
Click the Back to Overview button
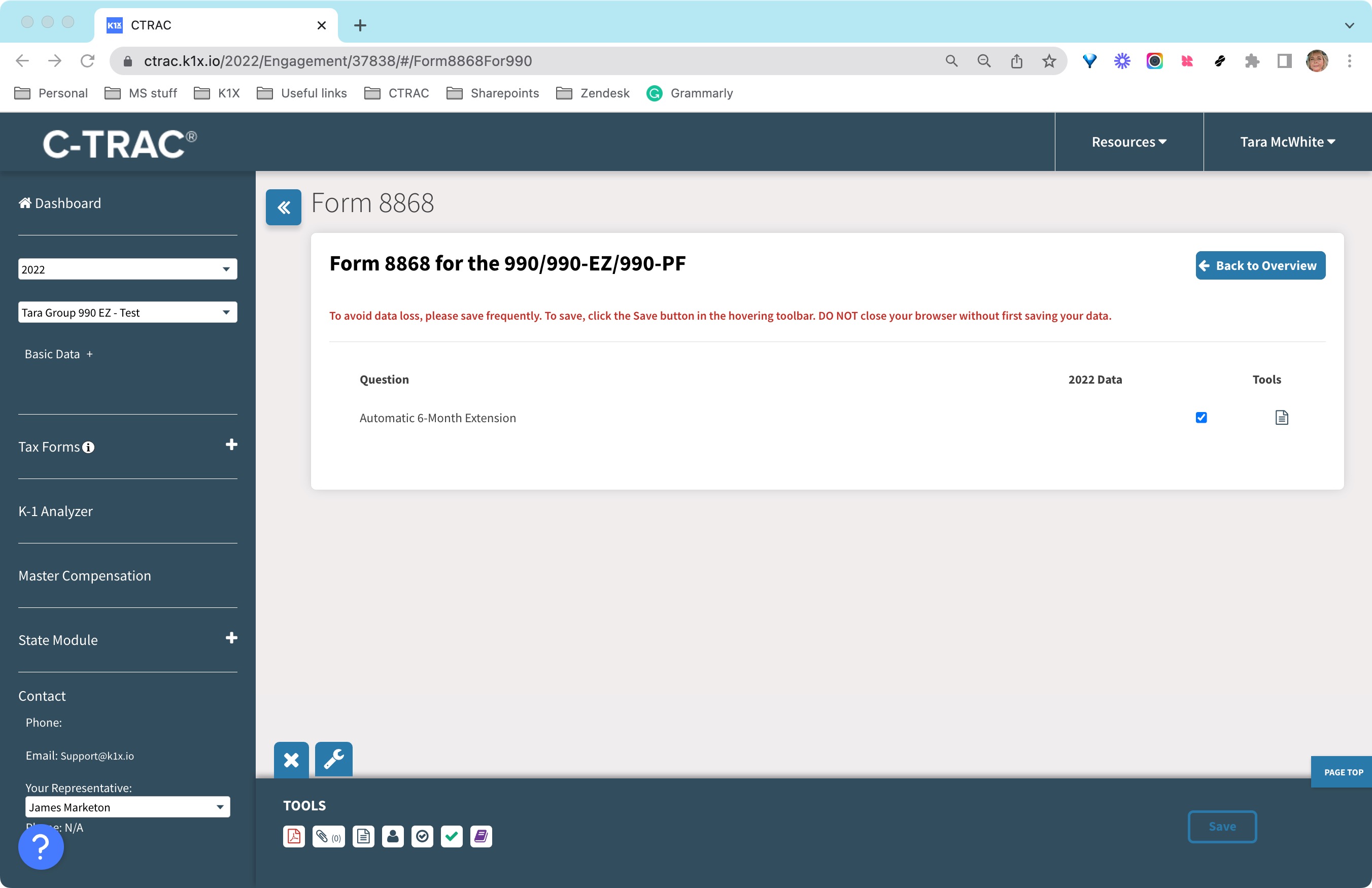tap(1260, 265)
